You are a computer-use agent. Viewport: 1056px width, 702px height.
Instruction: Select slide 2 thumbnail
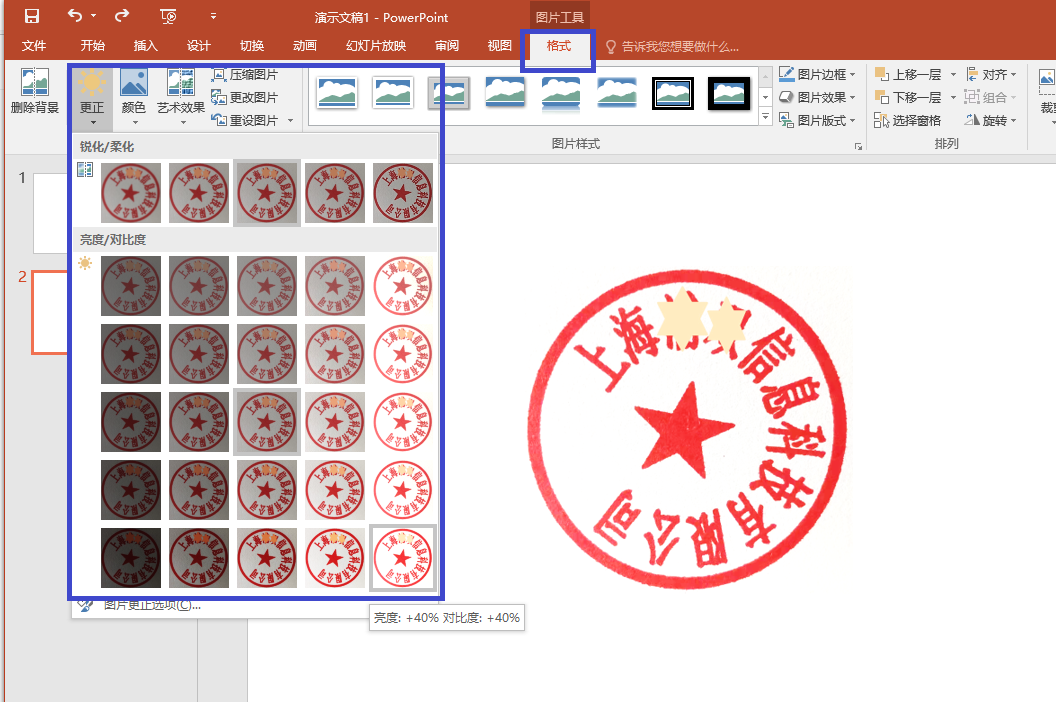[50, 312]
